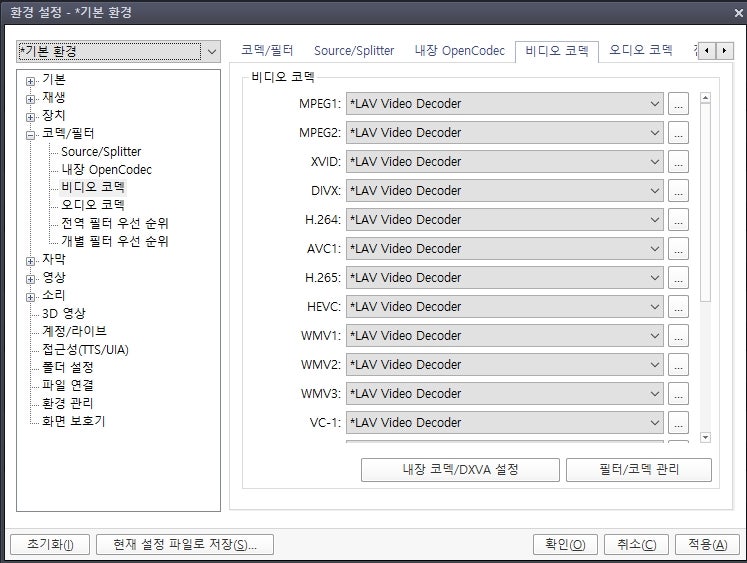Select 전역 필터 우선 순위 tree item
This screenshot has width=747, height=563.
115,223
